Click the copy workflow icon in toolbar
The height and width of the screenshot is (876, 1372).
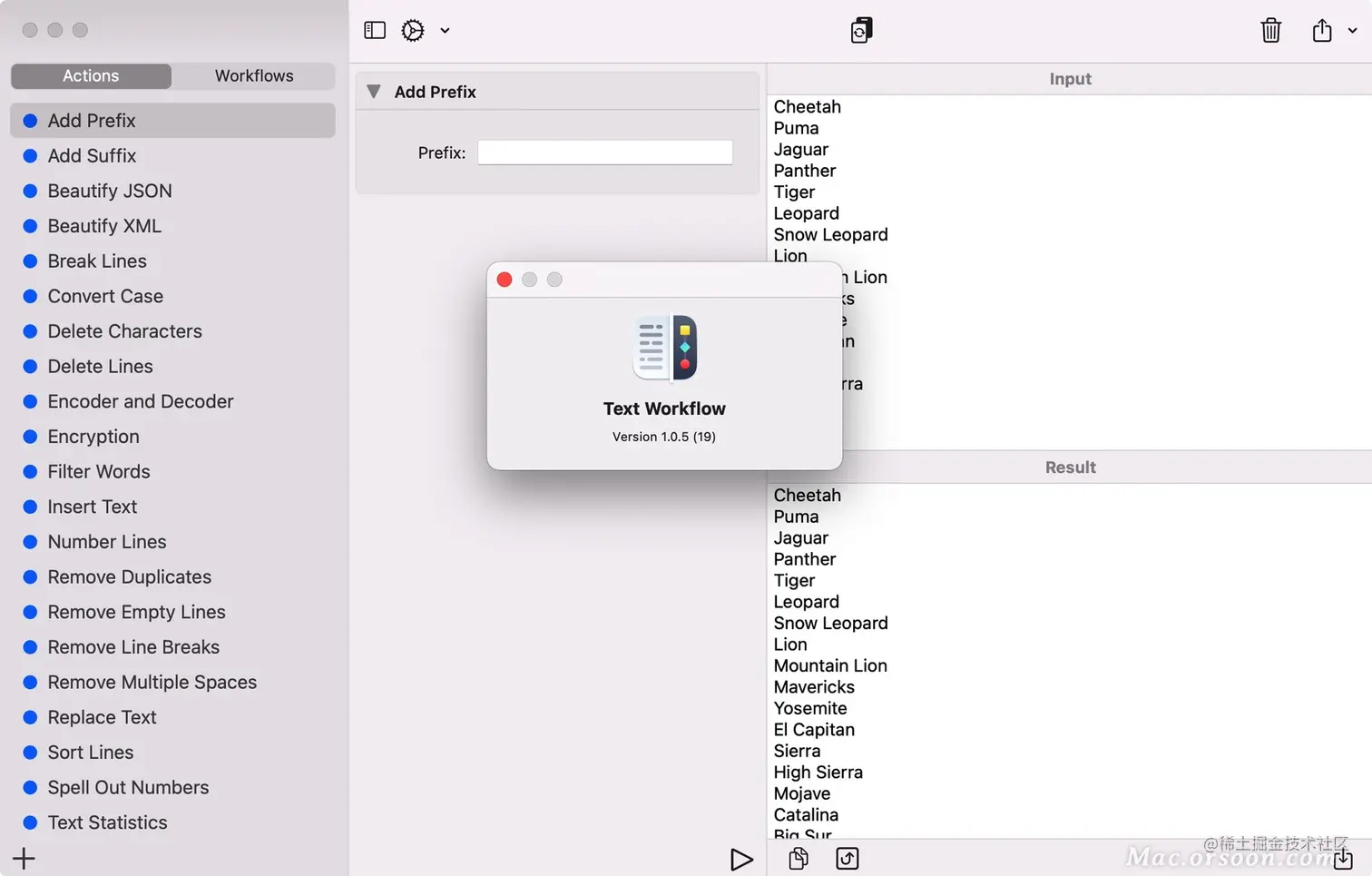861,30
